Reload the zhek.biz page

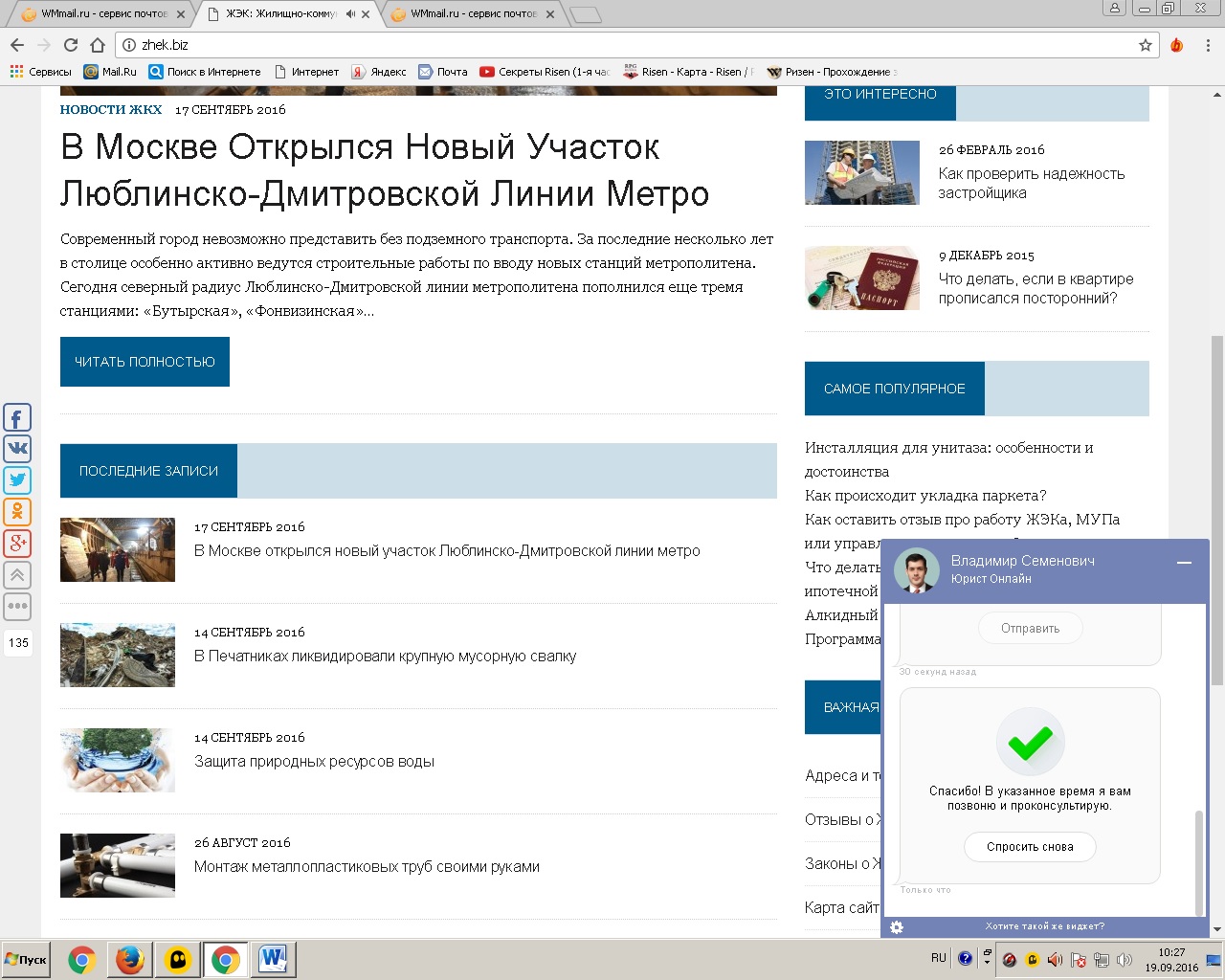point(71,45)
